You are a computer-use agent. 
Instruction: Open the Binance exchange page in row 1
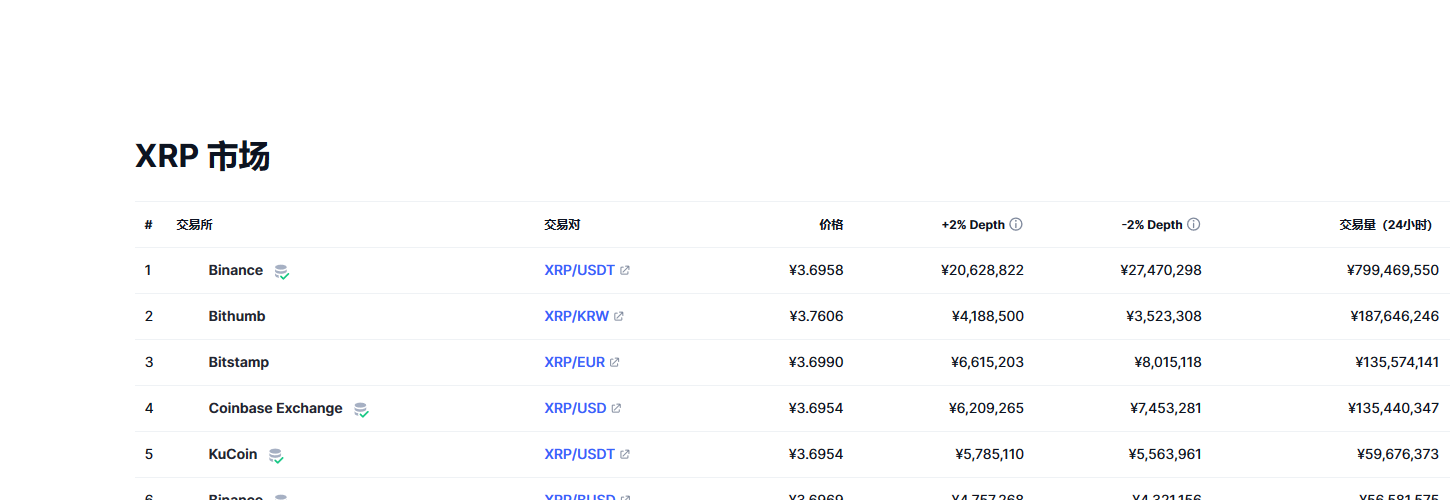coord(235,271)
